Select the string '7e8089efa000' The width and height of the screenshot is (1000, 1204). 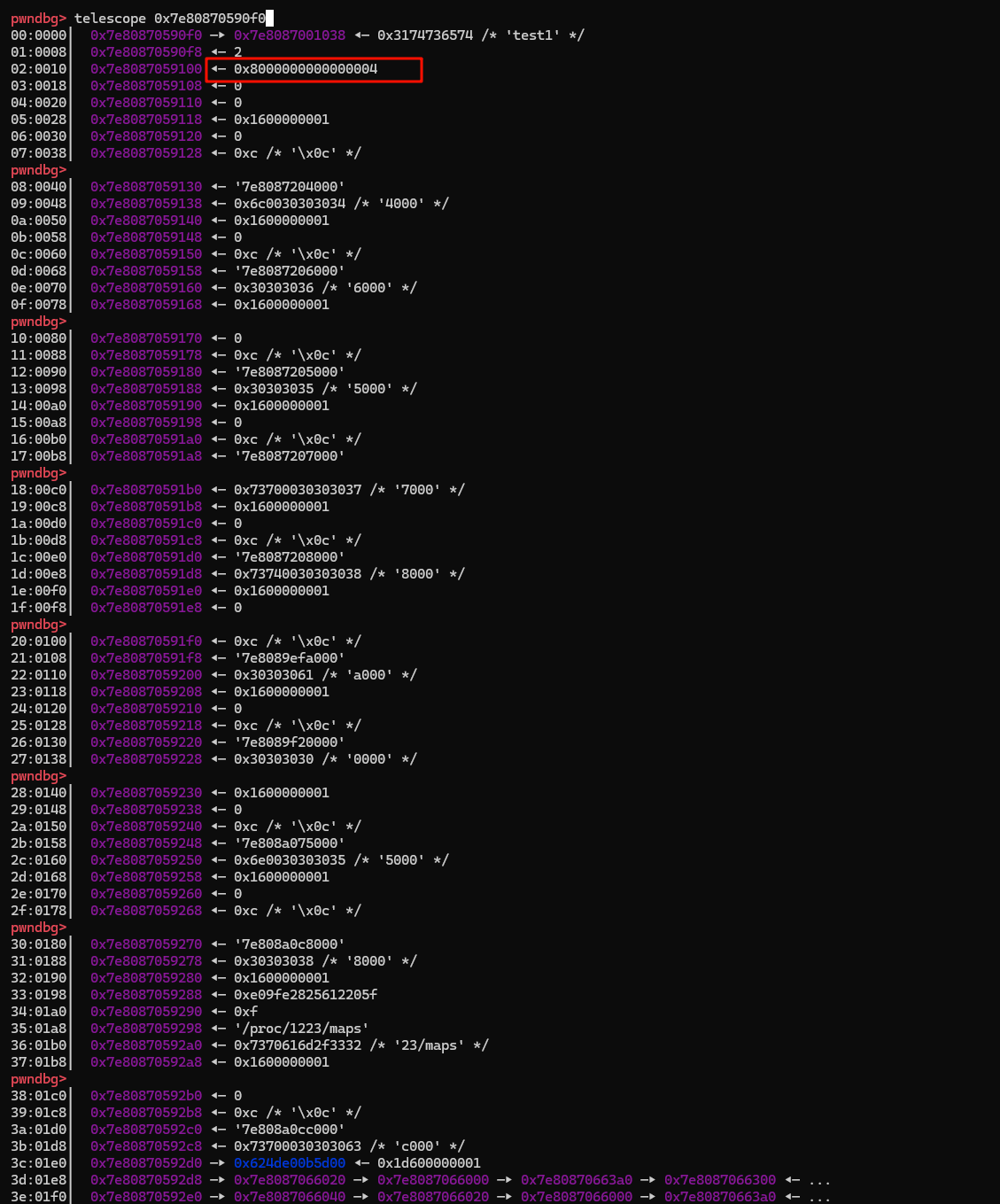click(290, 658)
